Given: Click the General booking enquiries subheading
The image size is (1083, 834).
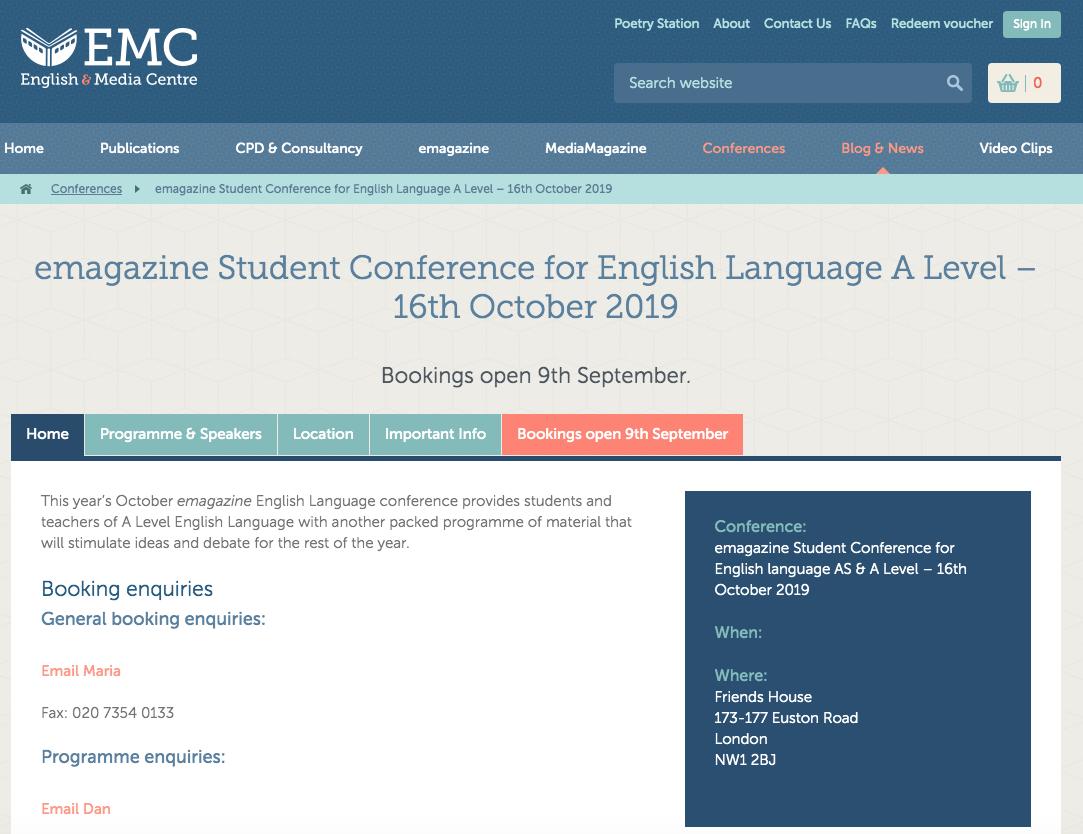Looking at the screenshot, I should 153,618.
